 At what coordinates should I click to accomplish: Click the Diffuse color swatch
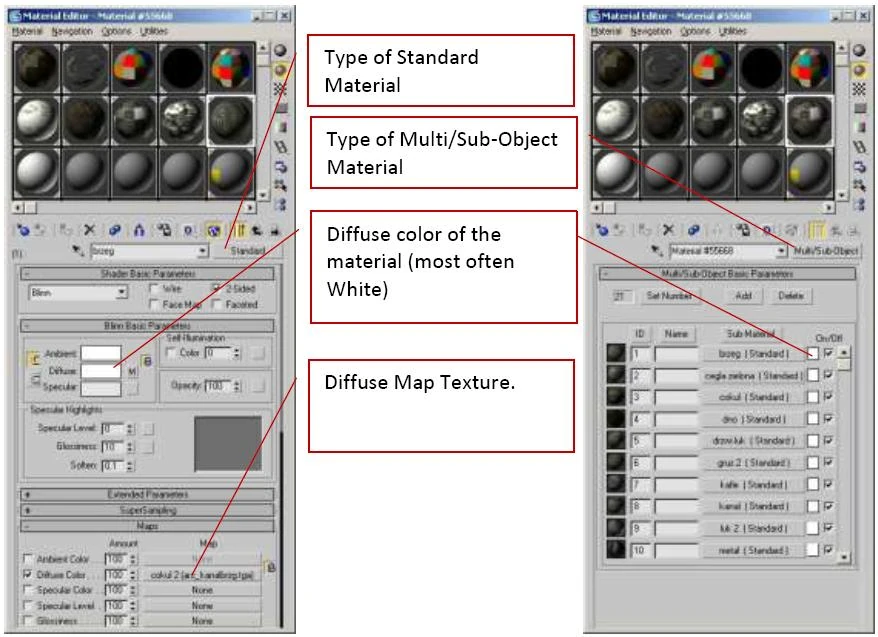tap(101, 371)
